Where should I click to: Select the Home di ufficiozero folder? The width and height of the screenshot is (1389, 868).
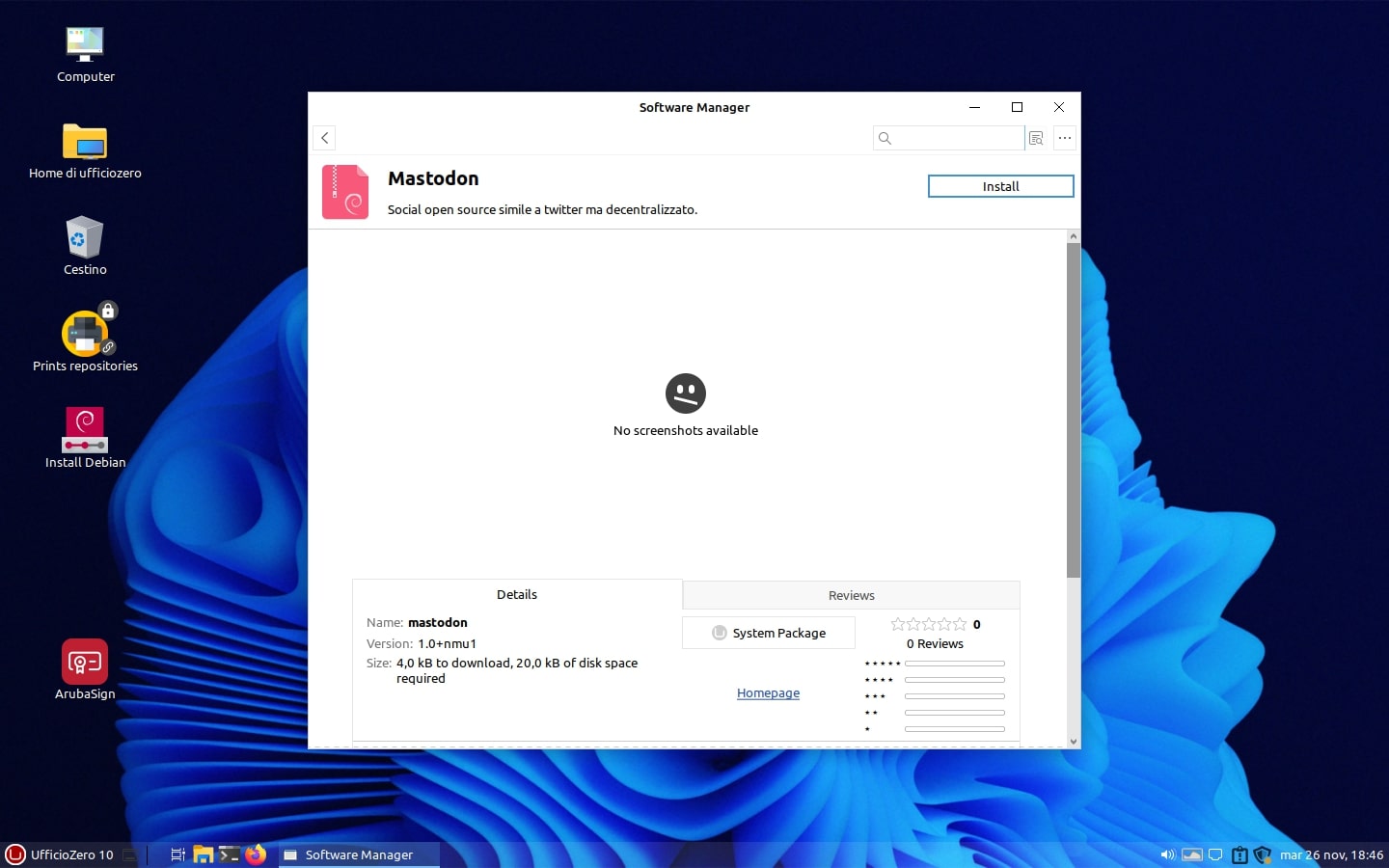[x=85, y=151]
